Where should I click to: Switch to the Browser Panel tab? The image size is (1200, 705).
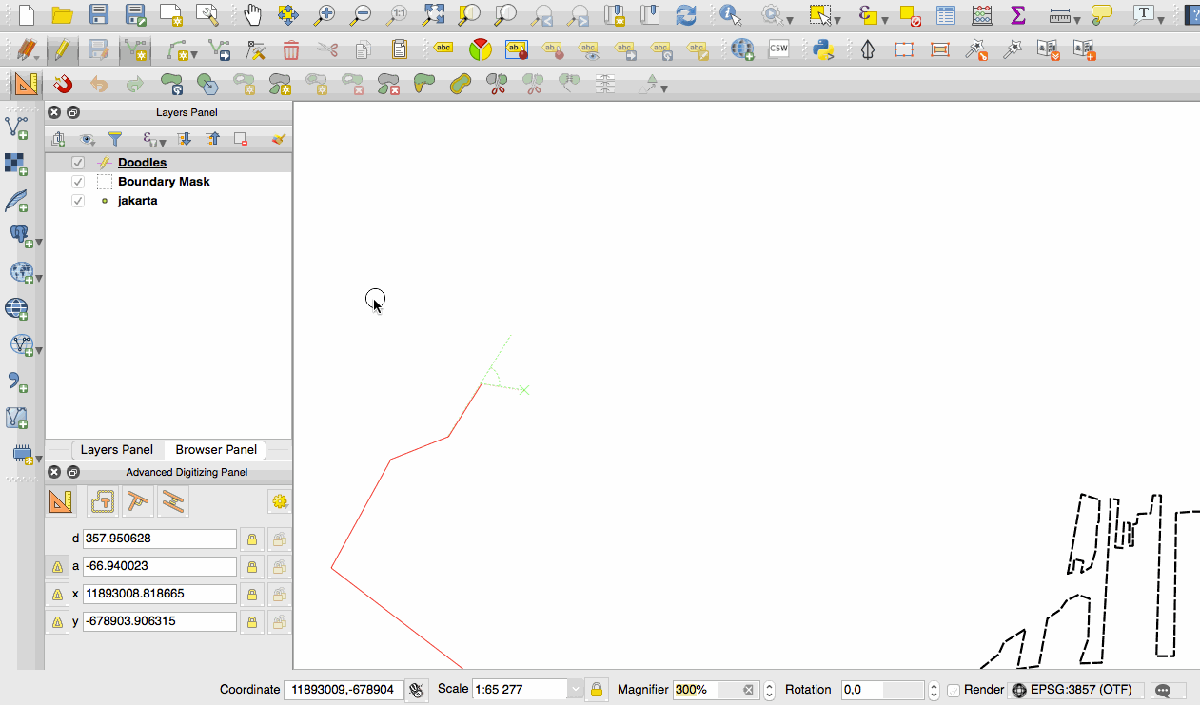(216, 450)
